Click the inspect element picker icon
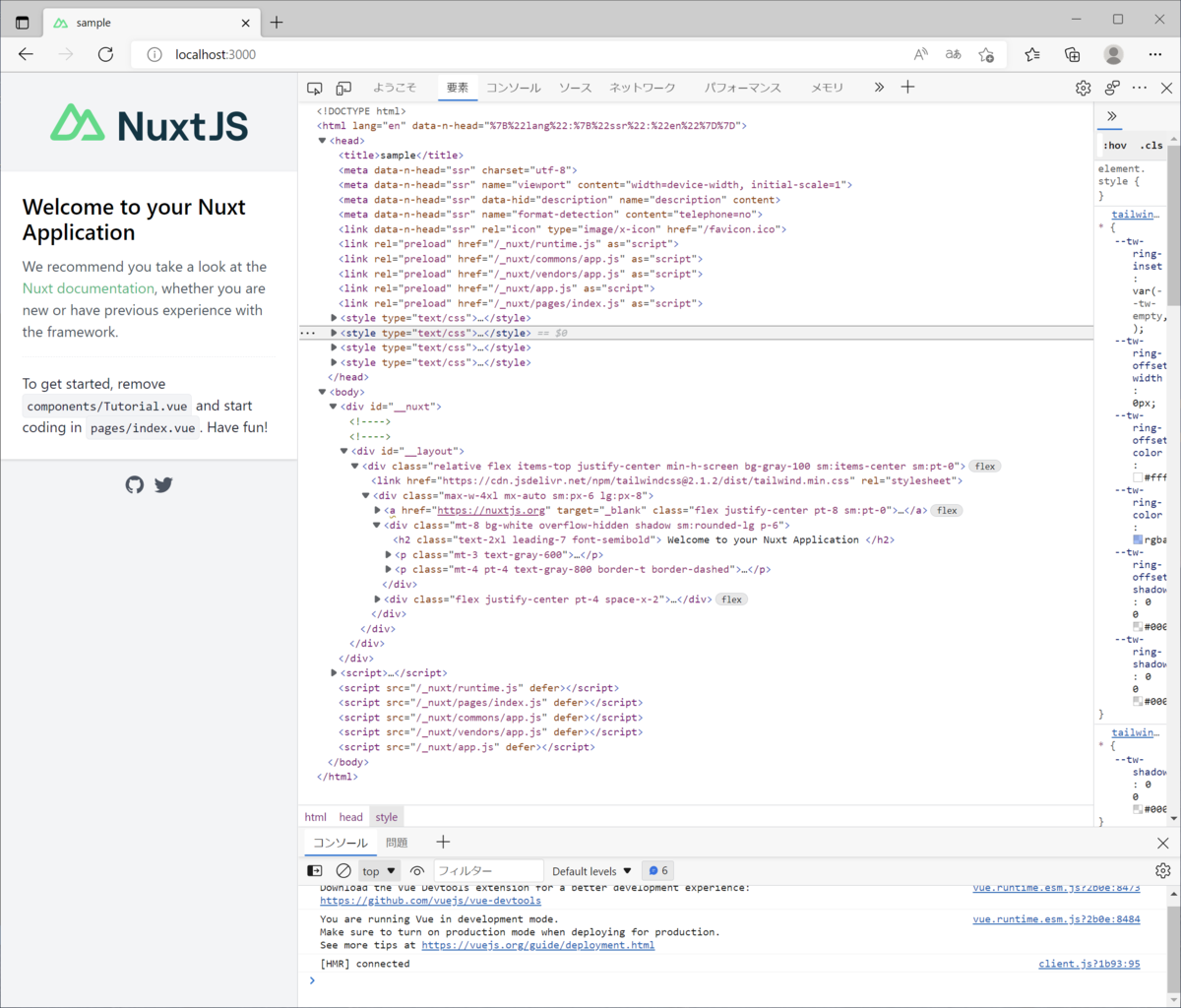Screen dimensions: 1181x1008 pos(315,88)
